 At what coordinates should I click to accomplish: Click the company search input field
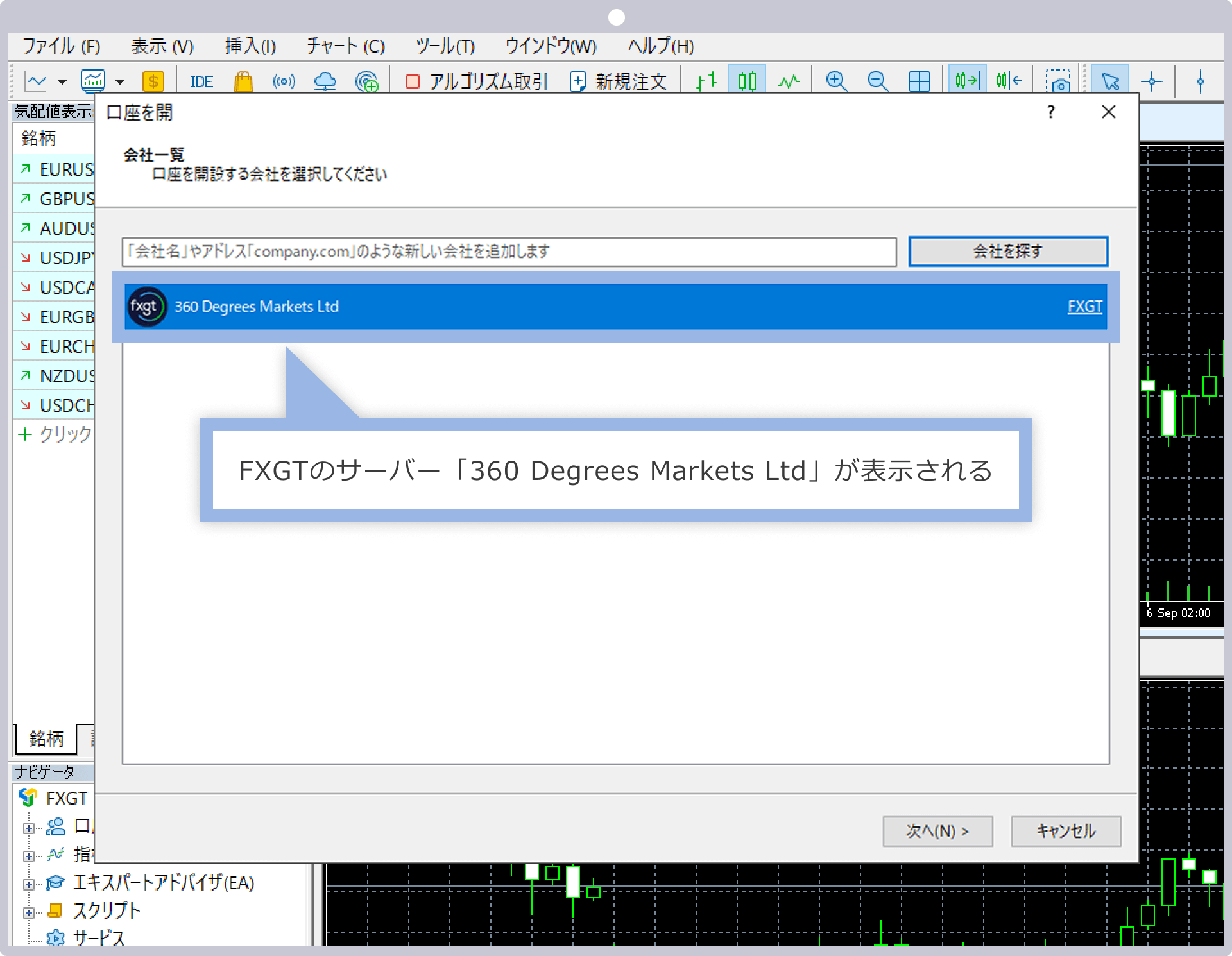point(509,252)
